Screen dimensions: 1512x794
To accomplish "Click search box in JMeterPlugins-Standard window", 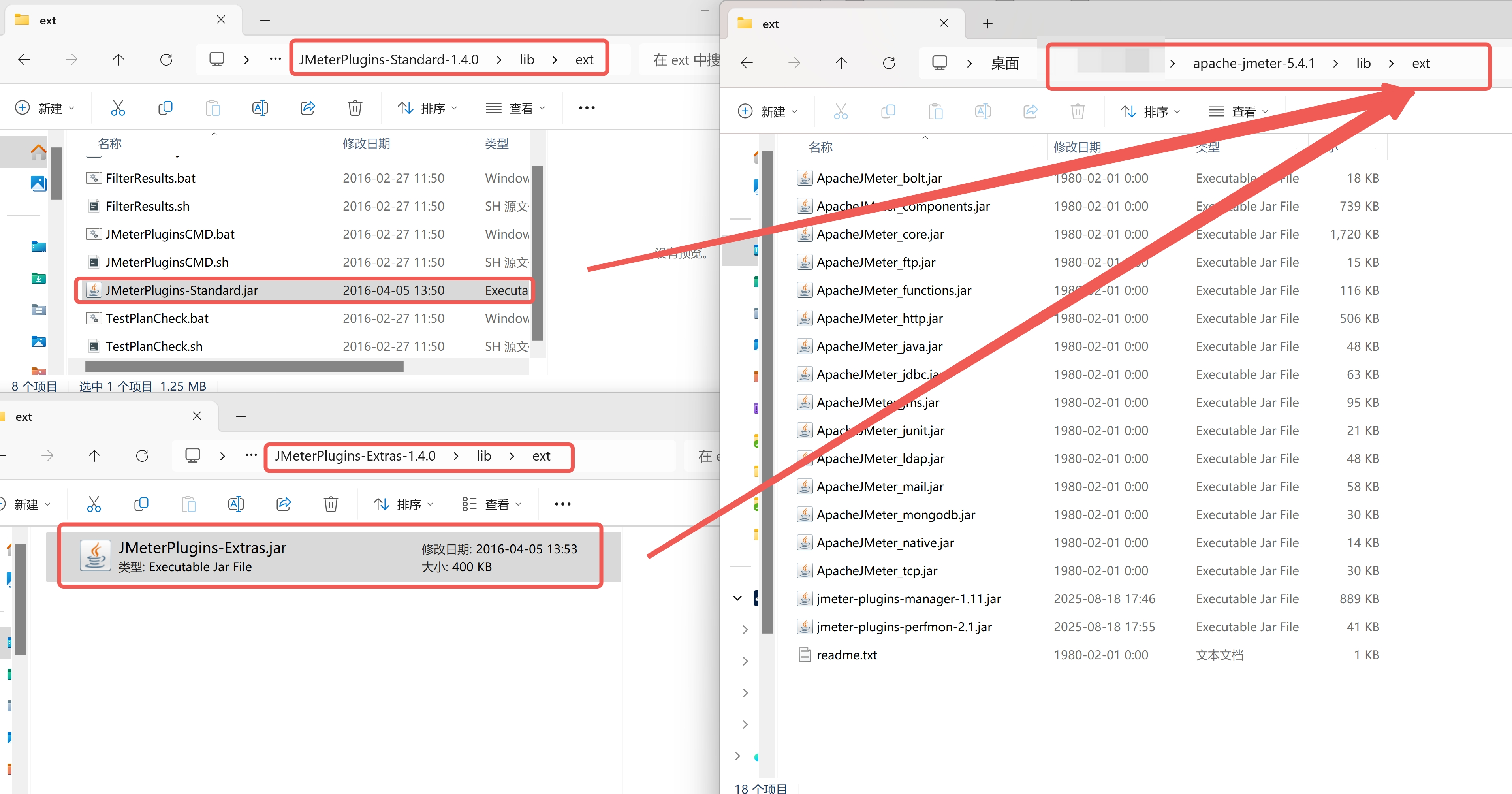I will click(679, 59).
